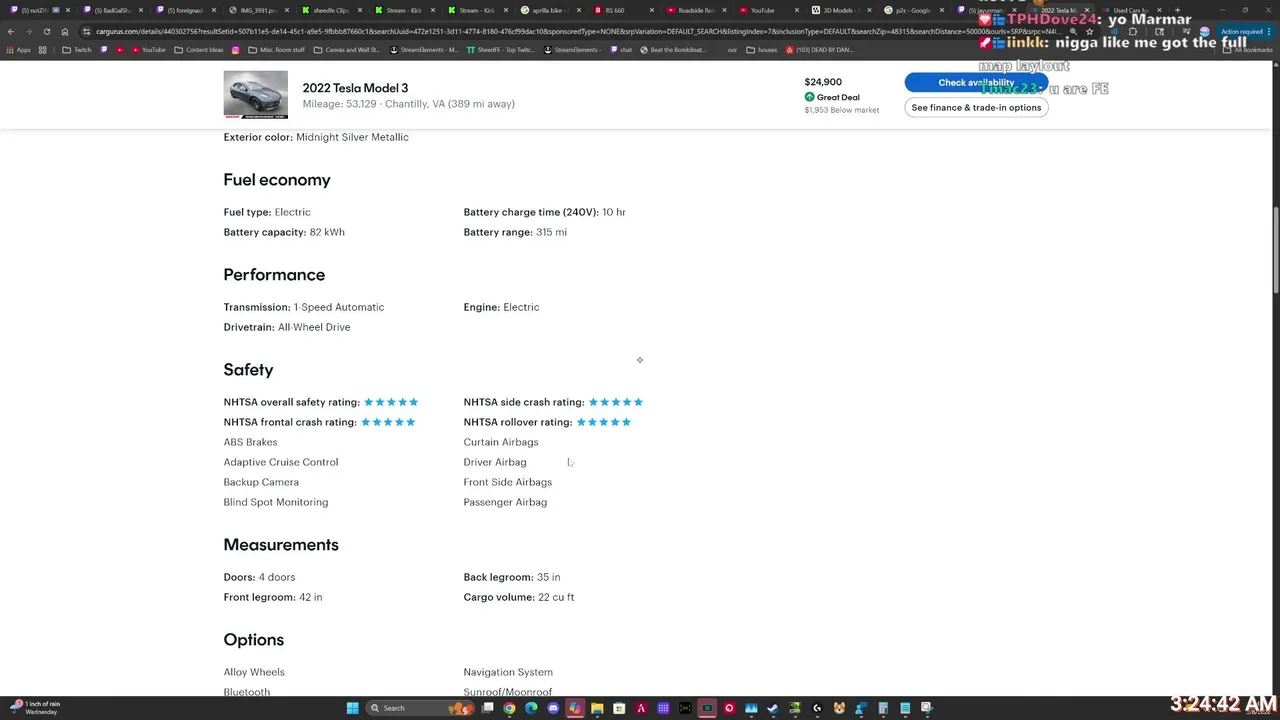Open the Misc. Room stuff bookmark folder
Image resolution: width=1280 pixels, height=720 pixels.
point(277,50)
